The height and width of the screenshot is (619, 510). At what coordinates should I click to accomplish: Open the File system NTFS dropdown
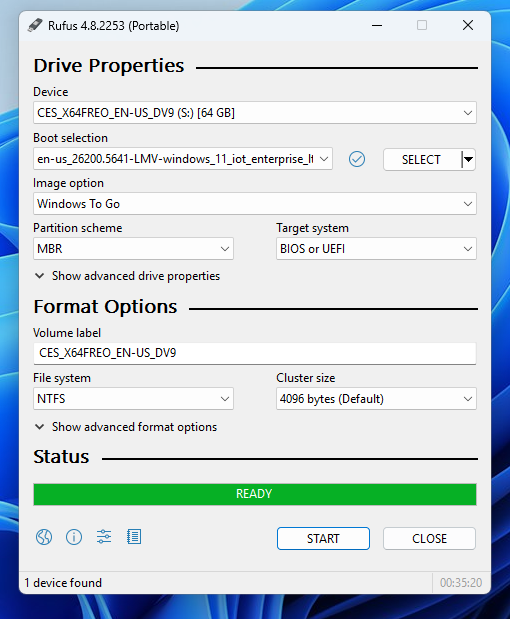133,399
